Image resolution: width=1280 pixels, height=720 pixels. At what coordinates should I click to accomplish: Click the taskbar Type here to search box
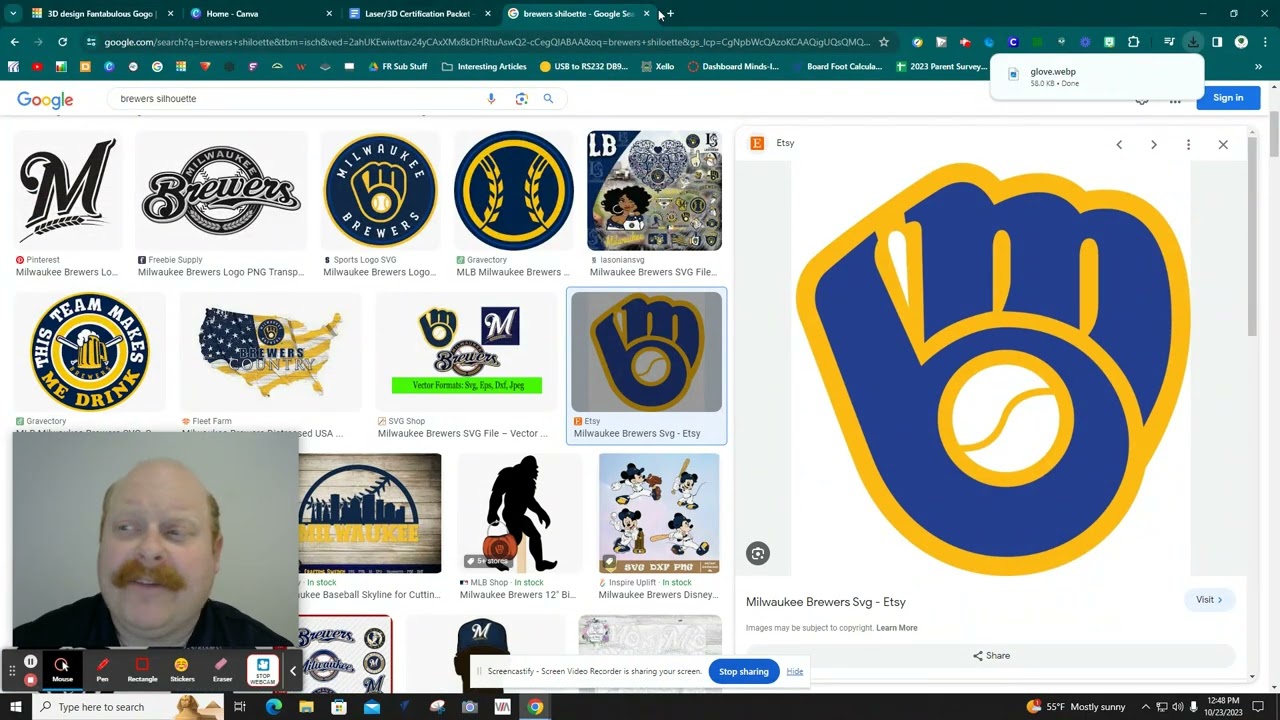point(130,707)
